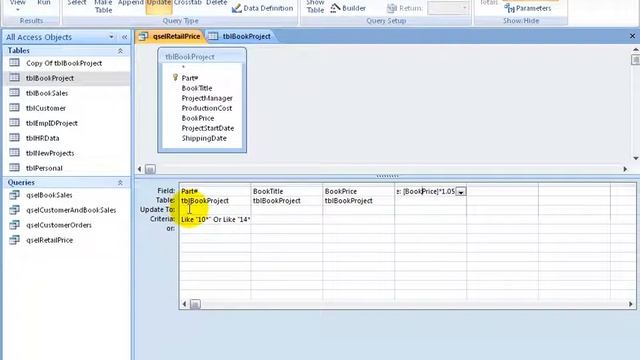
Task: Click the Return icon in Query Setup
Action: pos(392,8)
